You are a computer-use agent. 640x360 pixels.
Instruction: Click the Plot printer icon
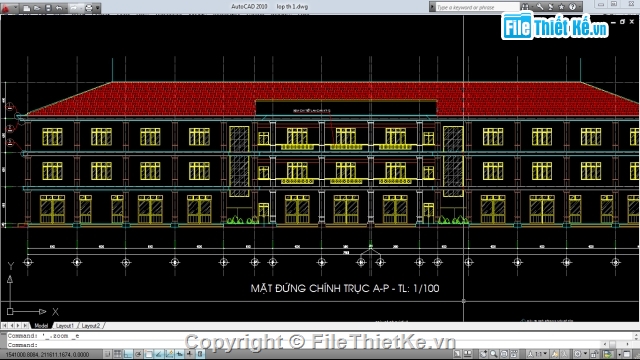(x=89, y=8)
